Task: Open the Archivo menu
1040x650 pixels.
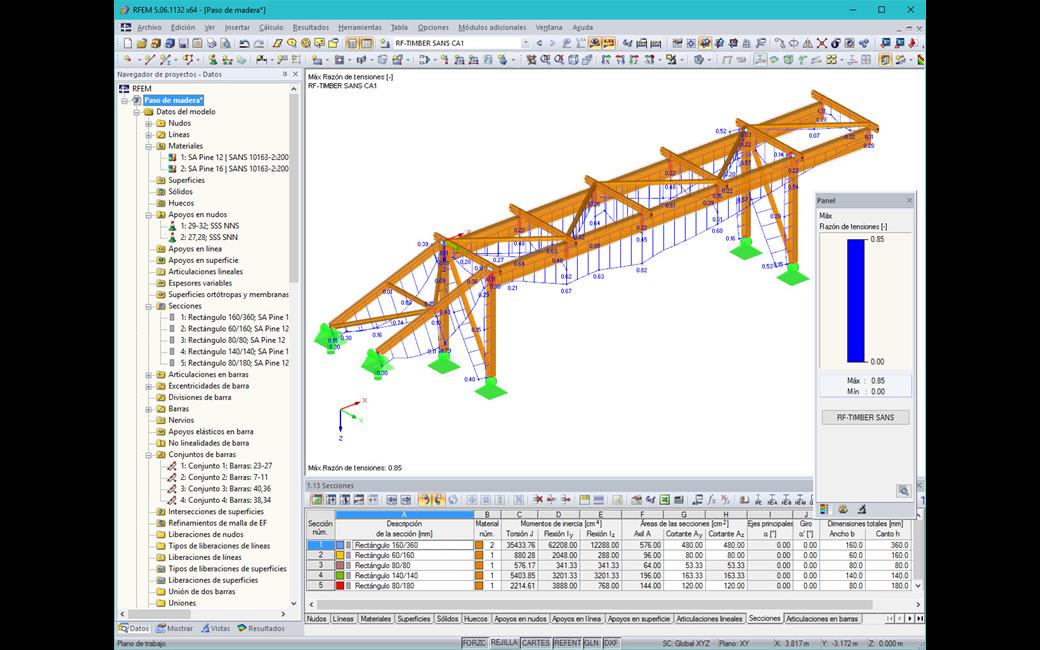Action: click(149, 28)
